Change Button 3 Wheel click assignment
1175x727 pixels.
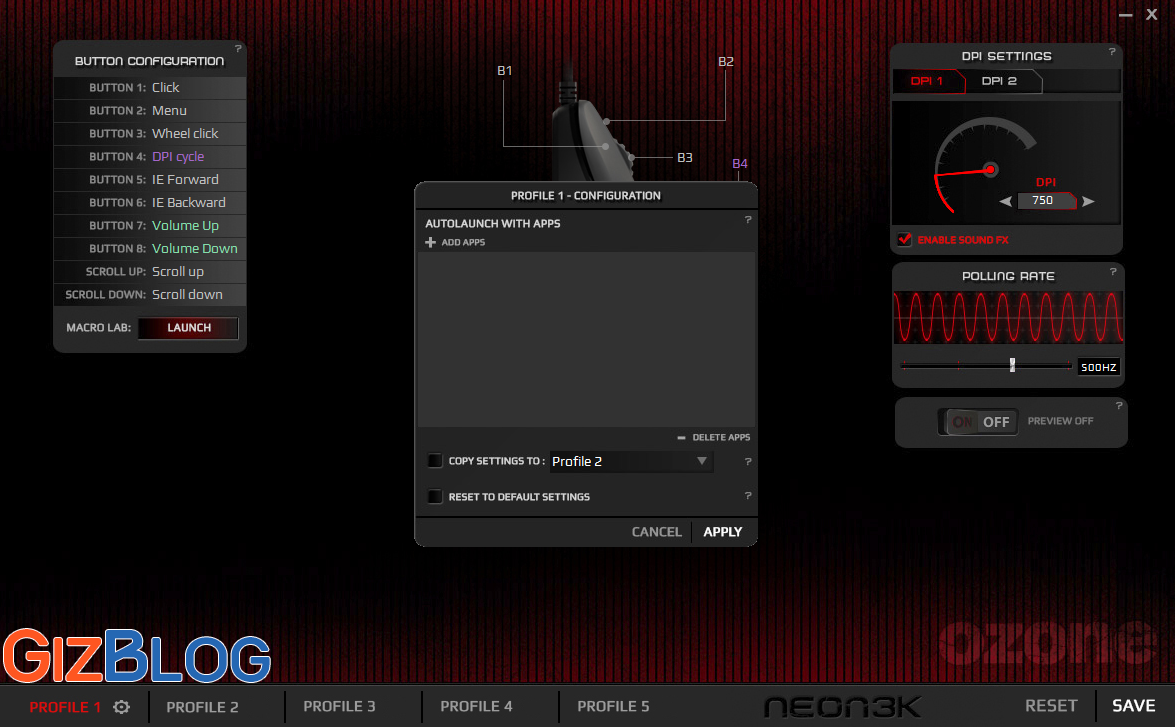point(150,133)
